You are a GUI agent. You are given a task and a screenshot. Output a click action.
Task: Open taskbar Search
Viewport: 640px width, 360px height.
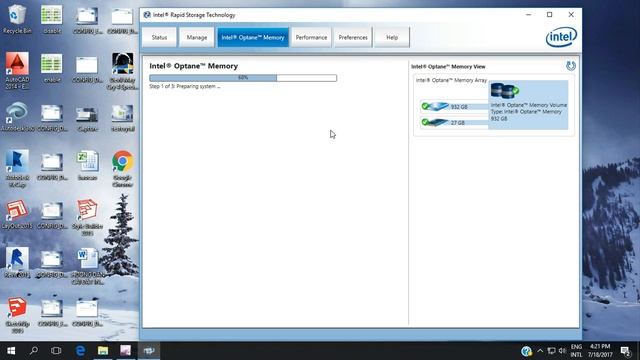pos(34,351)
